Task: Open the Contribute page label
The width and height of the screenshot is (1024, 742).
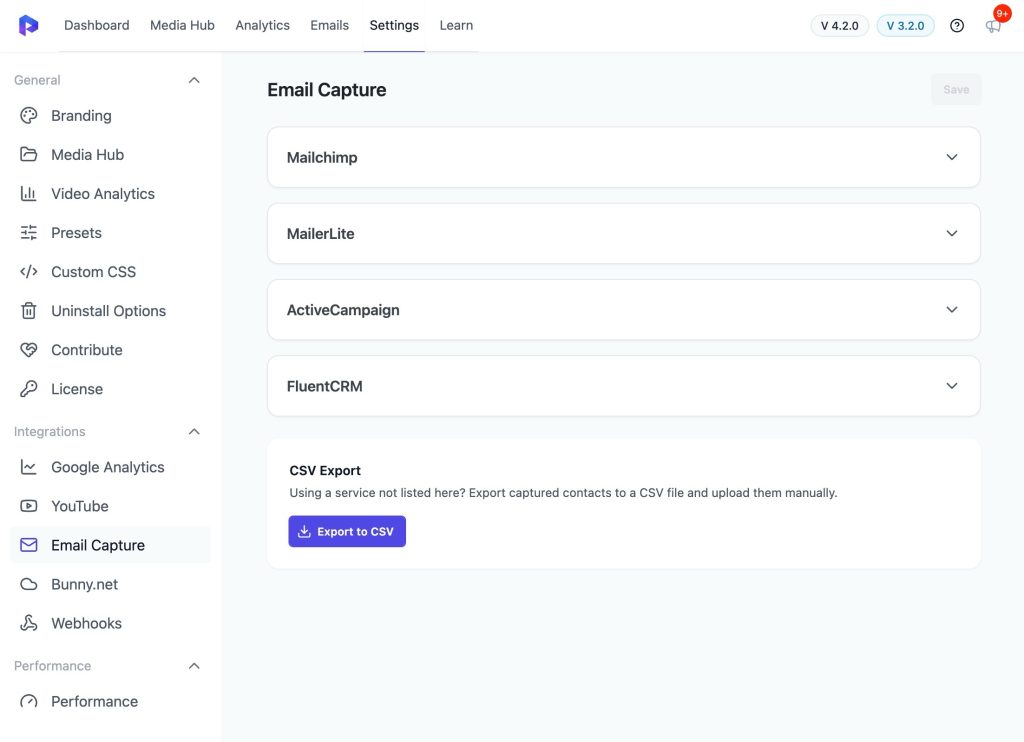Action: 87,350
